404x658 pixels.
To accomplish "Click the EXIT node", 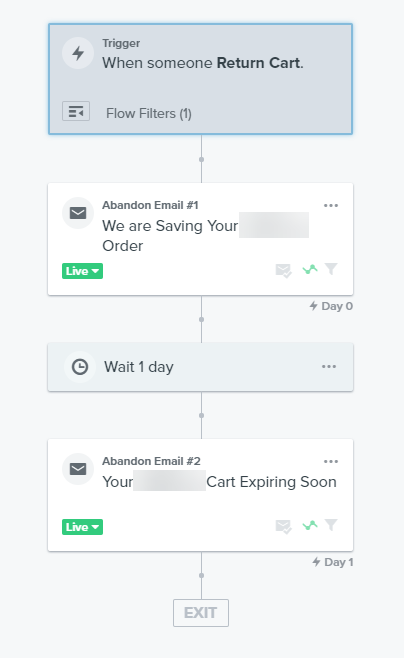I will point(201,613).
